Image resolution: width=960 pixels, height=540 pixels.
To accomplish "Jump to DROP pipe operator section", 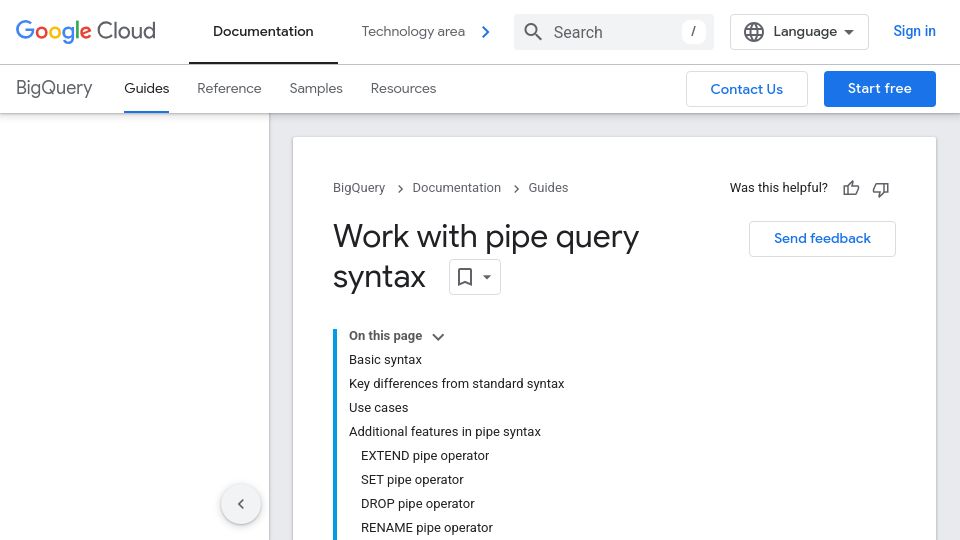I will [x=418, y=504].
